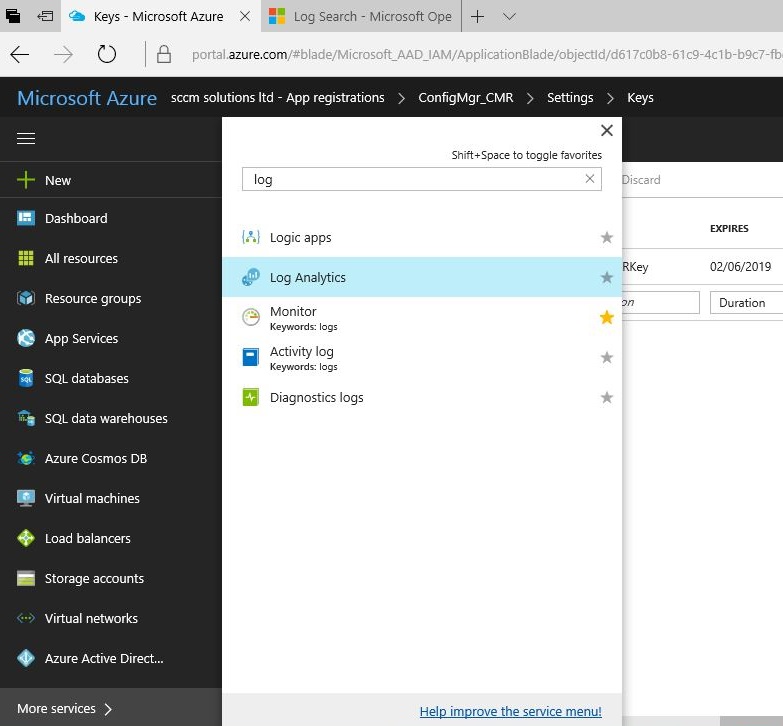The width and height of the screenshot is (783, 726).
Task: Open Help improve the service menu link
Action: [x=510, y=711]
